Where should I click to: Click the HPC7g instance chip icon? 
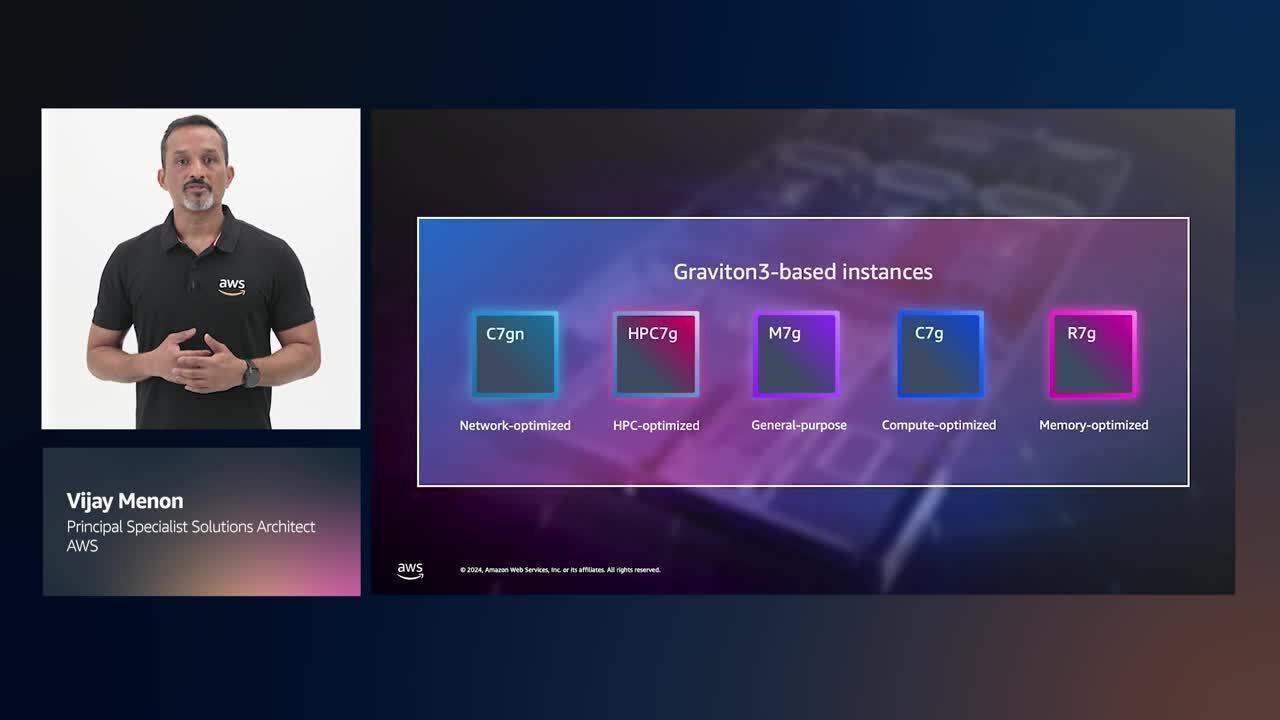tap(656, 355)
